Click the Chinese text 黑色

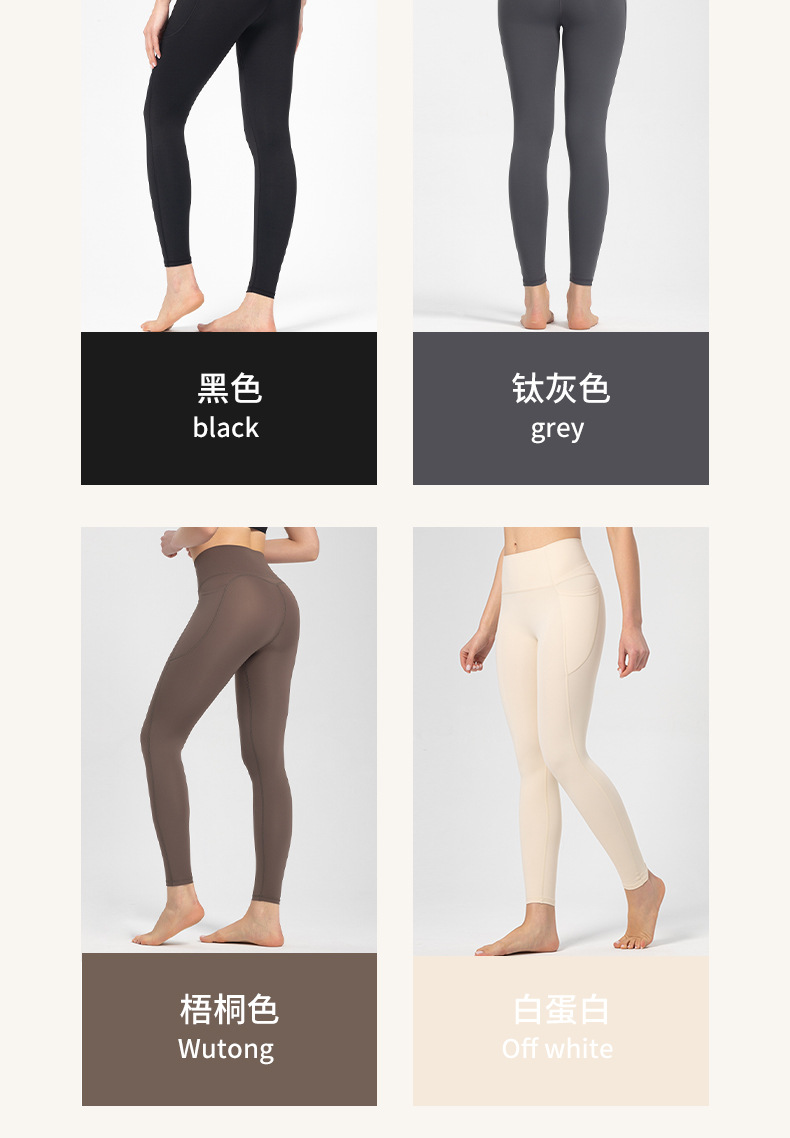229,388
